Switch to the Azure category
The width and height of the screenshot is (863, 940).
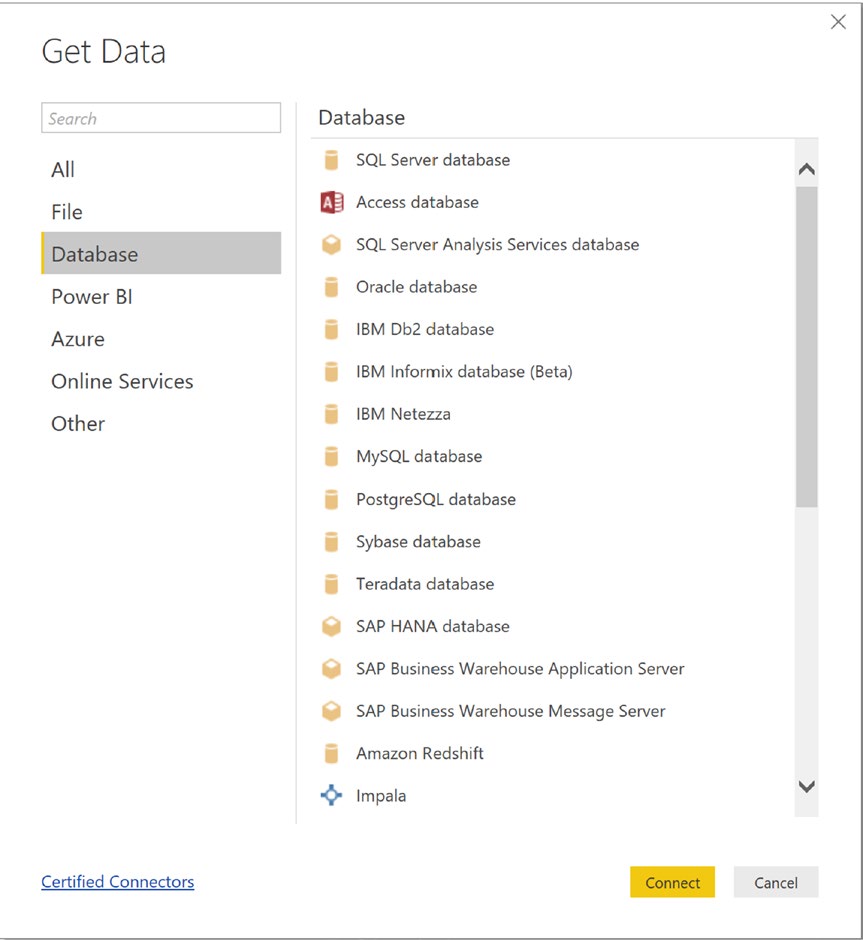(x=161, y=339)
